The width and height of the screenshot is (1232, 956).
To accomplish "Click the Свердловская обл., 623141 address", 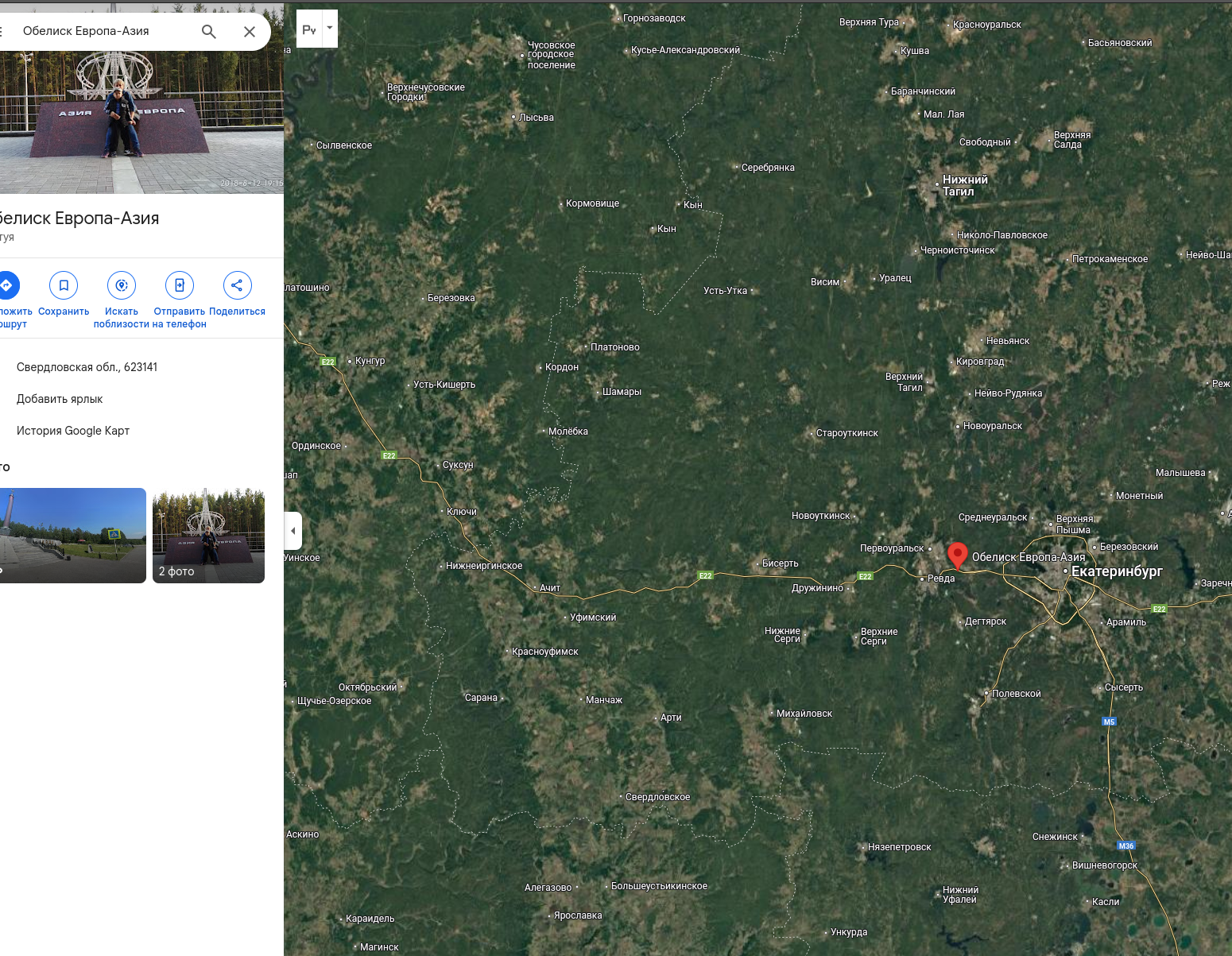I will [x=87, y=367].
